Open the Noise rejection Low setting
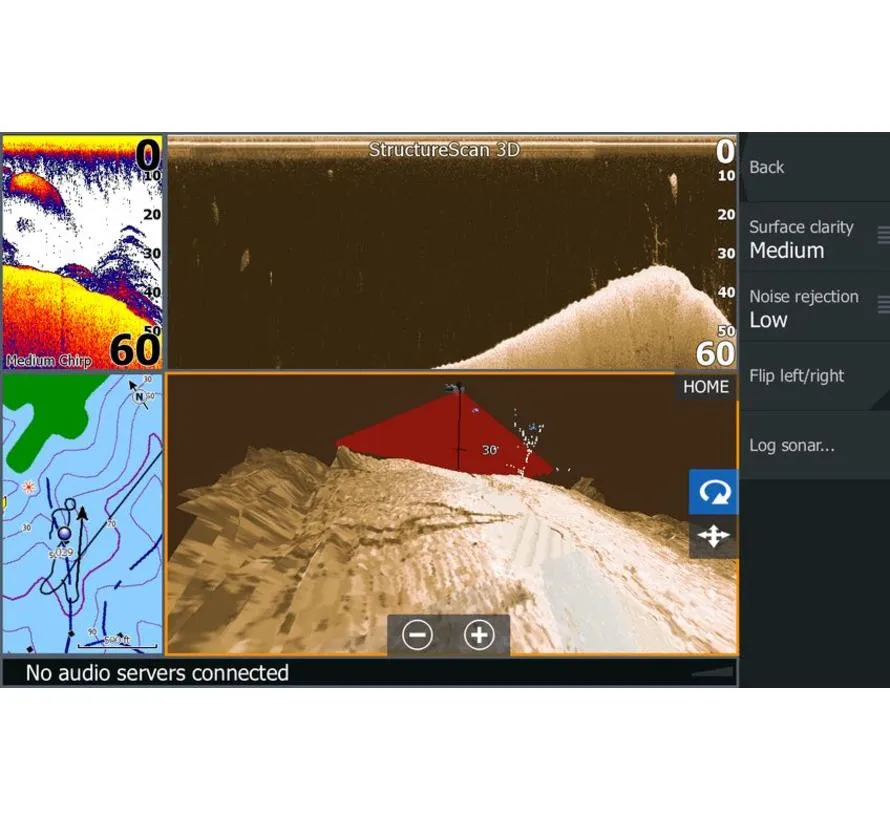 [815, 308]
